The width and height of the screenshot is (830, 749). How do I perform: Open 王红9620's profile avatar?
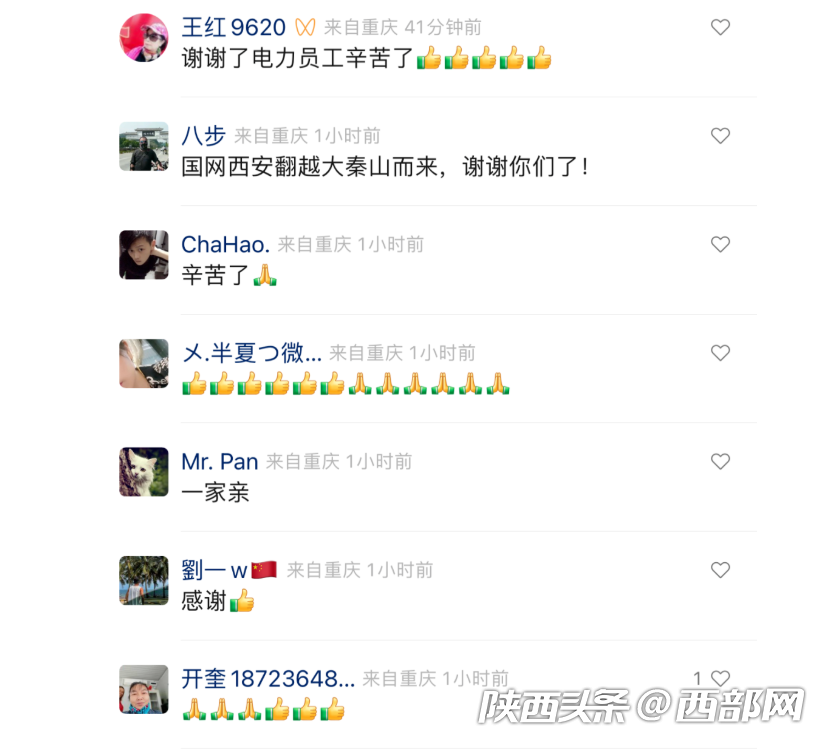pyautogui.click(x=143, y=38)
